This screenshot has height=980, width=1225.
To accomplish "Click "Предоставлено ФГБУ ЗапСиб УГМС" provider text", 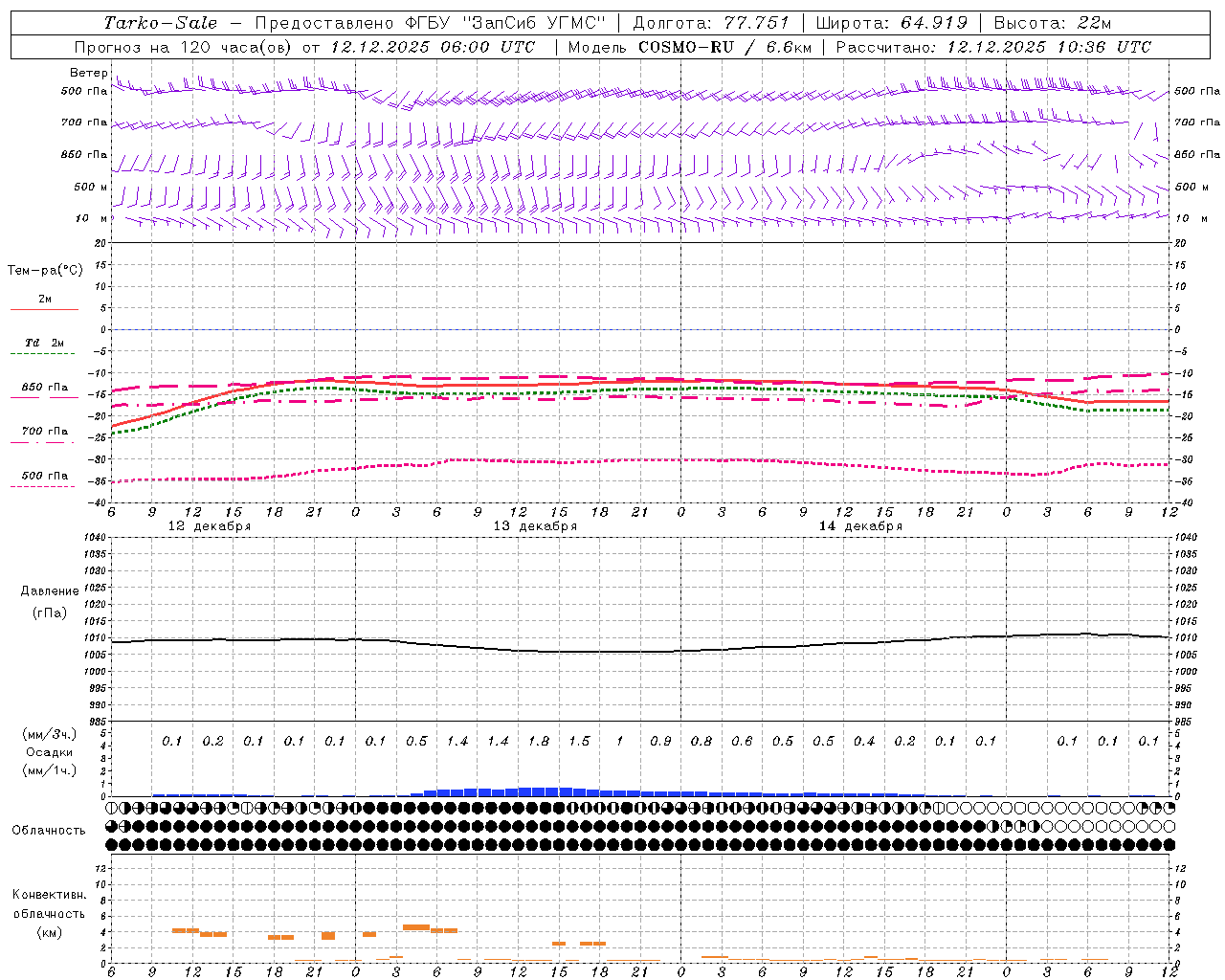I will tap(431, 23).
